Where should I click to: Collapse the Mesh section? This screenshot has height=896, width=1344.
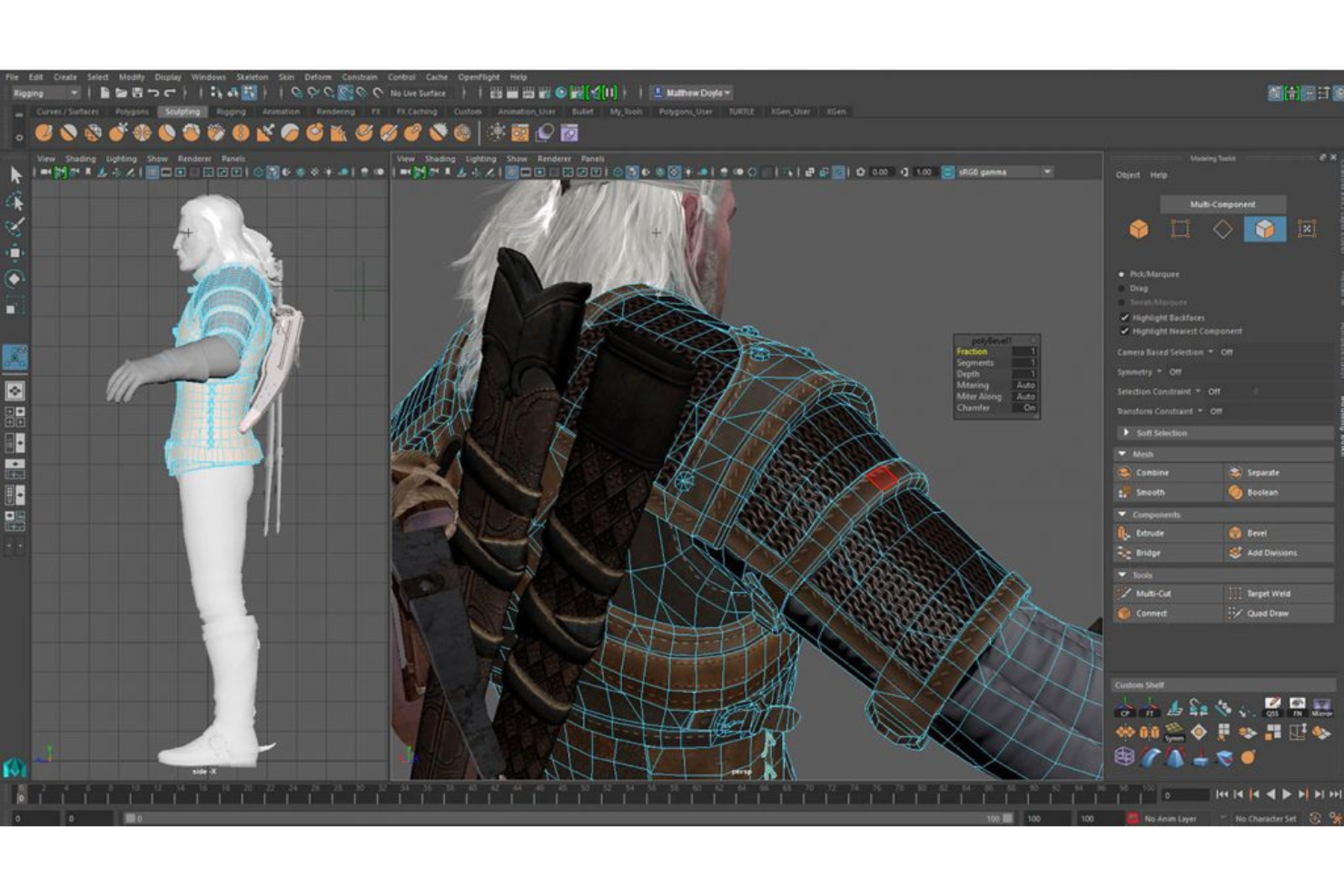point(1123,454)
